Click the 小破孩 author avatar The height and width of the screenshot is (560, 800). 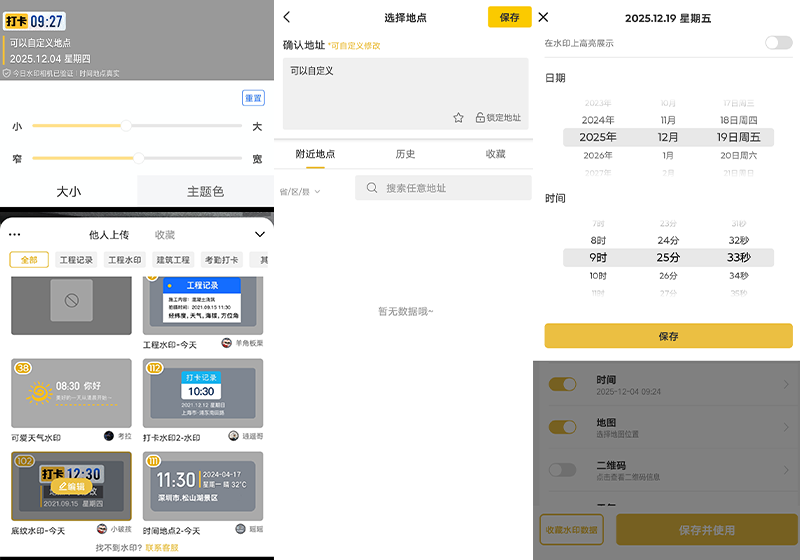click(x=102, y=529)
